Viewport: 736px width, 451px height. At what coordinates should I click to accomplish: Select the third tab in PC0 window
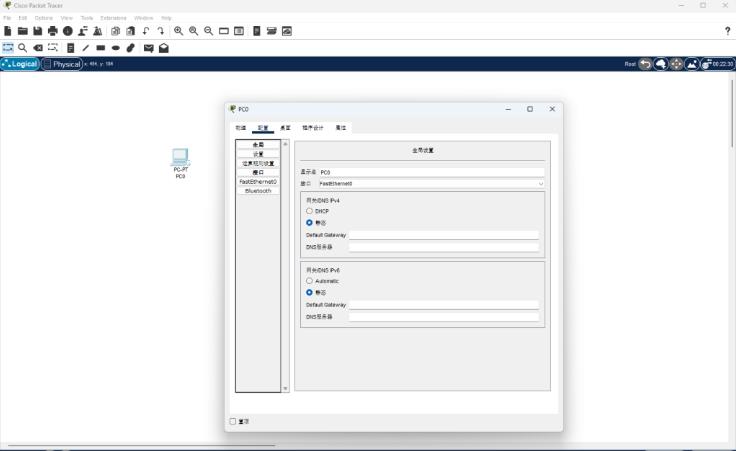(285, 128)
